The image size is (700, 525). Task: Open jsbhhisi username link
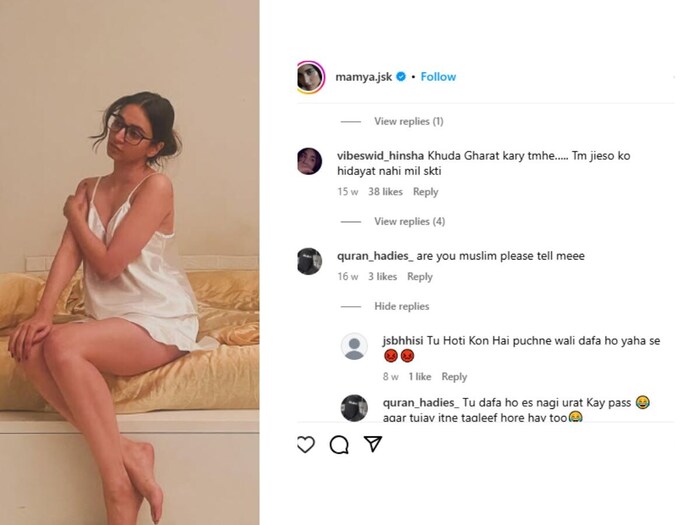click(x=405, y=341)
